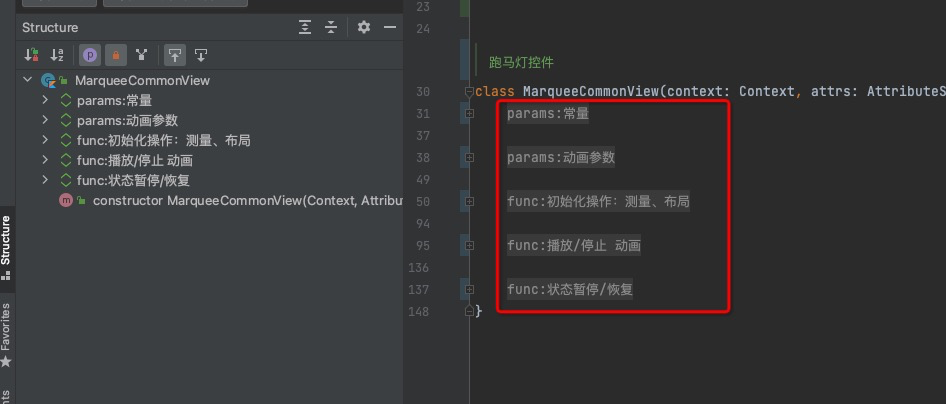The width and height of the screenshot is (946, 404).
Task: Click Collapse All in the Structure panel
Action: 331,27
